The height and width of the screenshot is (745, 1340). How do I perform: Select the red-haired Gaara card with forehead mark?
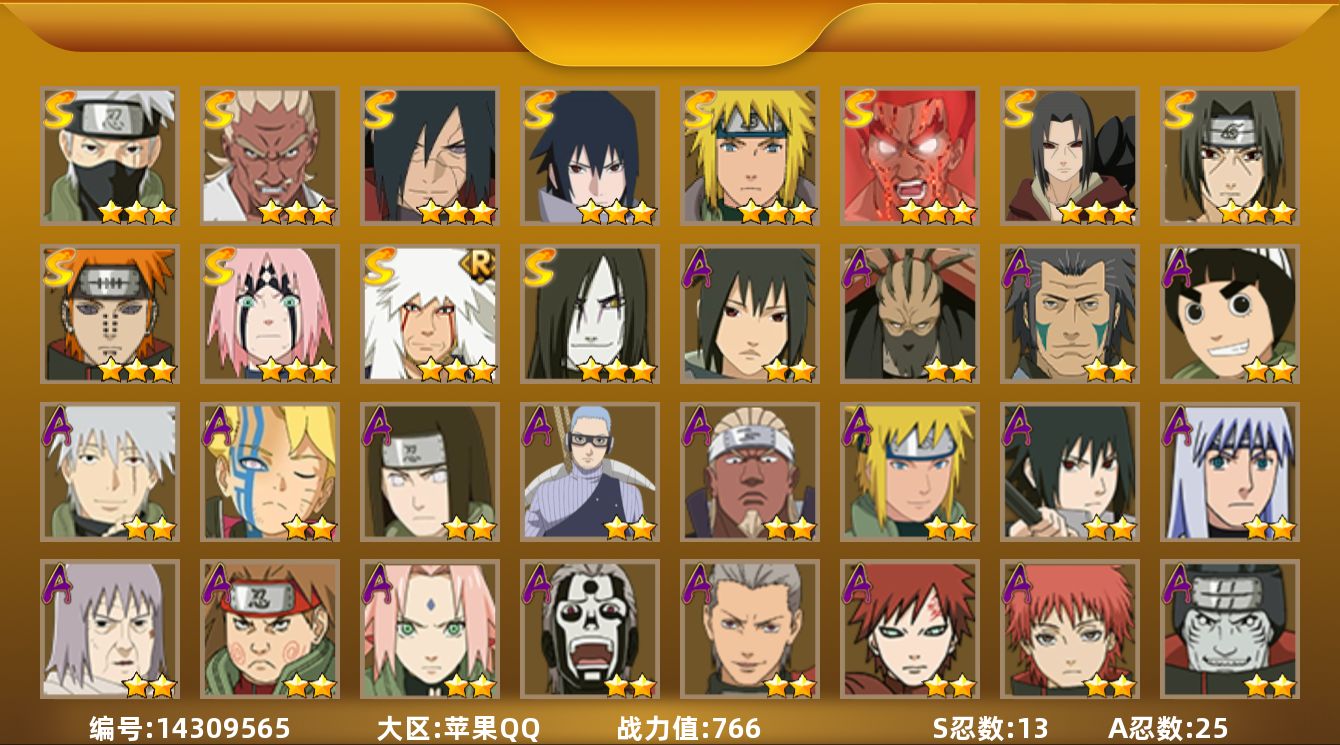(910, 629)
